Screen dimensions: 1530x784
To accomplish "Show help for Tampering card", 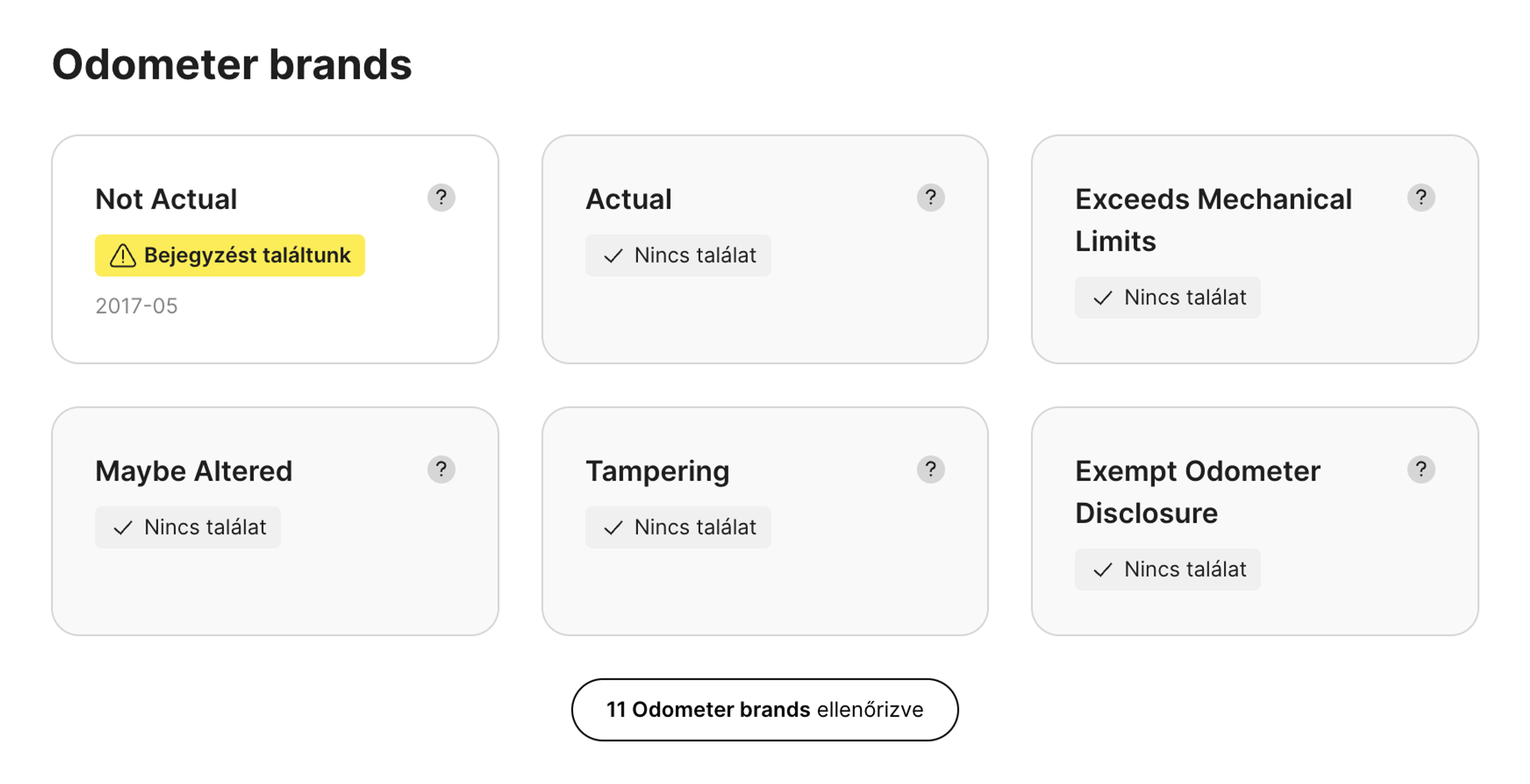I will pyautogui.click(x=931, y=469).
